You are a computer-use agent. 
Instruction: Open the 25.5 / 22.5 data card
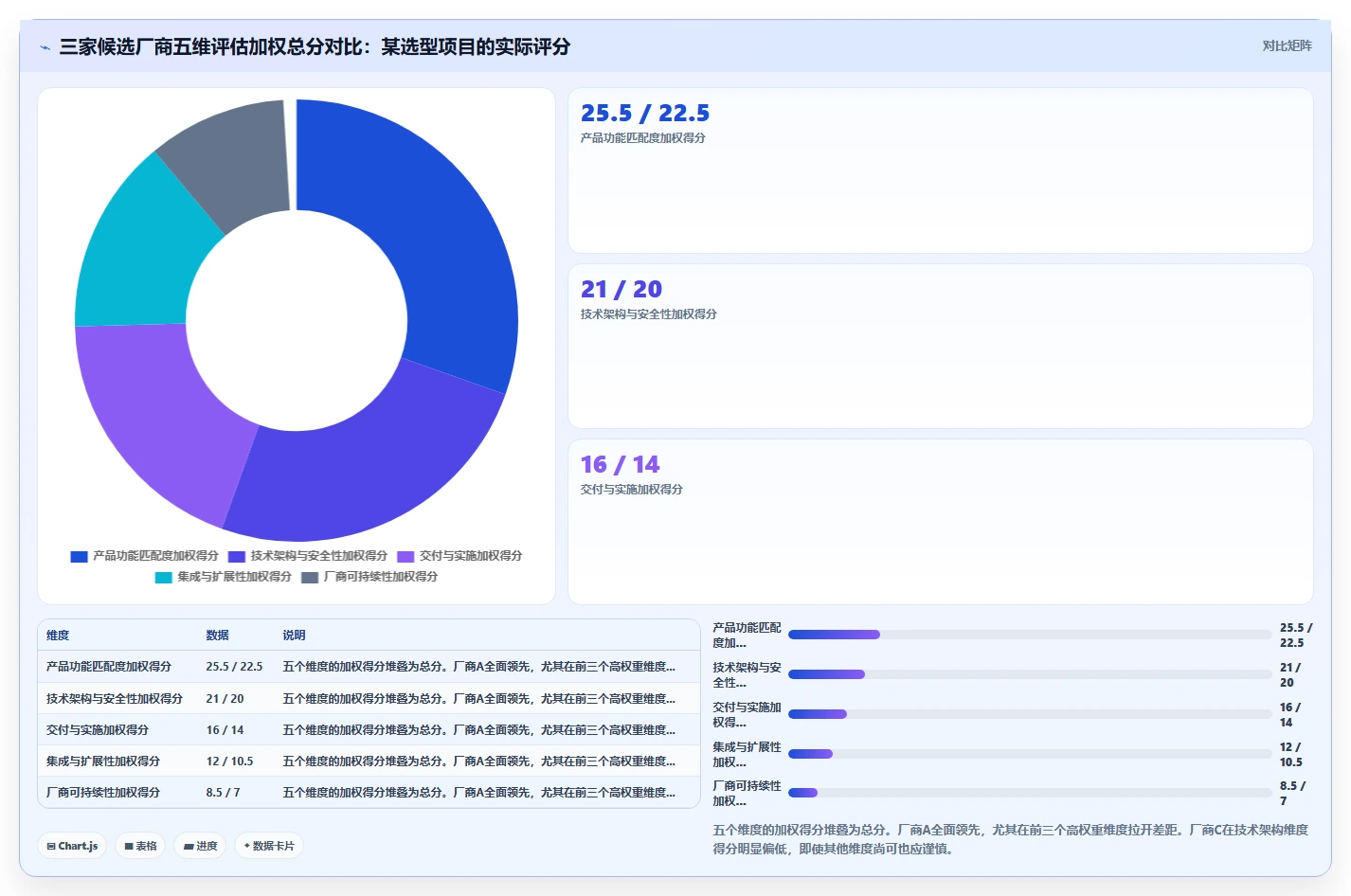[941, 170]
